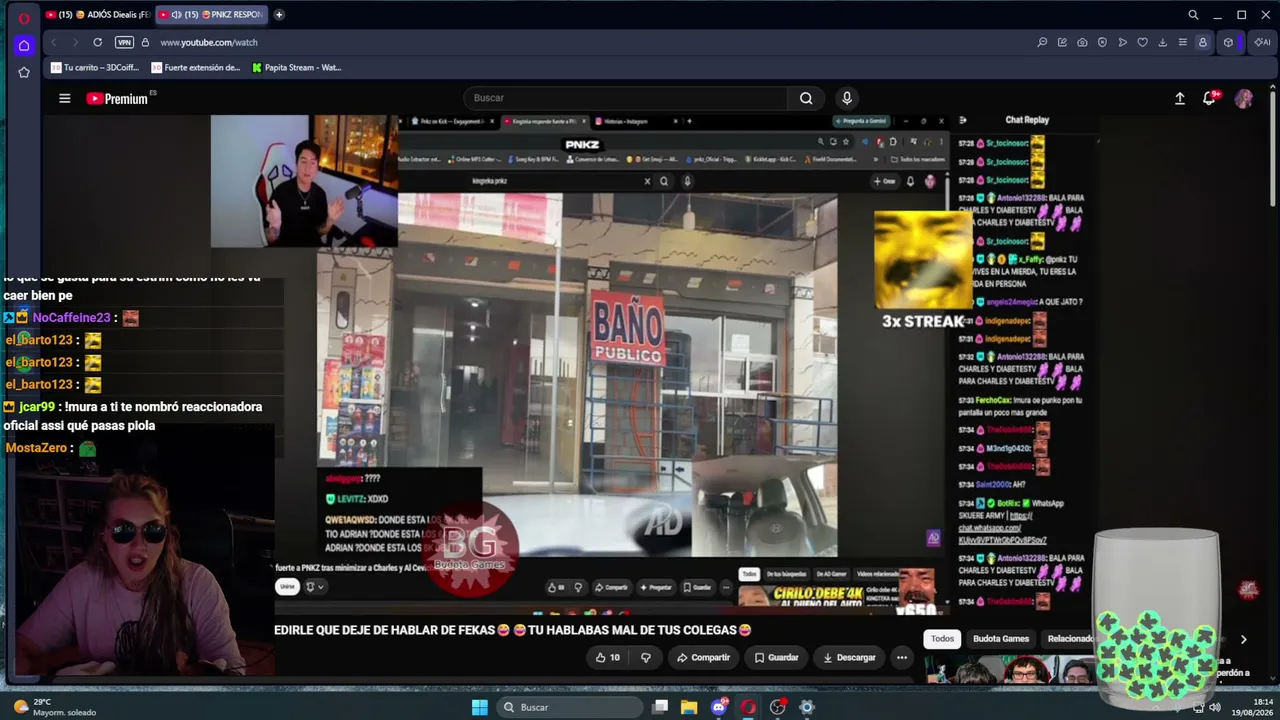Open the Opera AI assistant button
This screenshot has width=1280, height=720.
click(1263, 42)
